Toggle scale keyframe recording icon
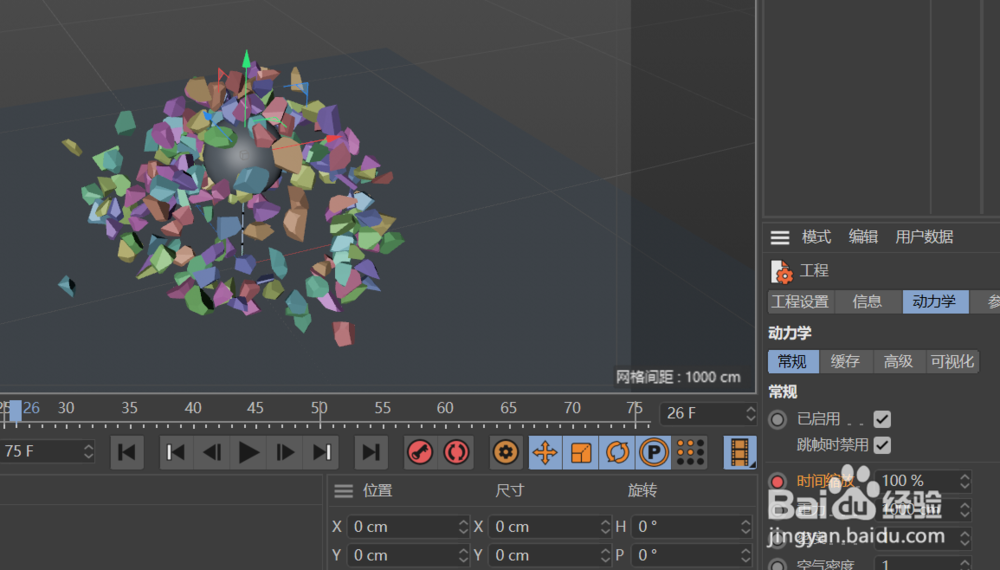The height and width of the screenshot is (570, 1000). click(581, 453)
